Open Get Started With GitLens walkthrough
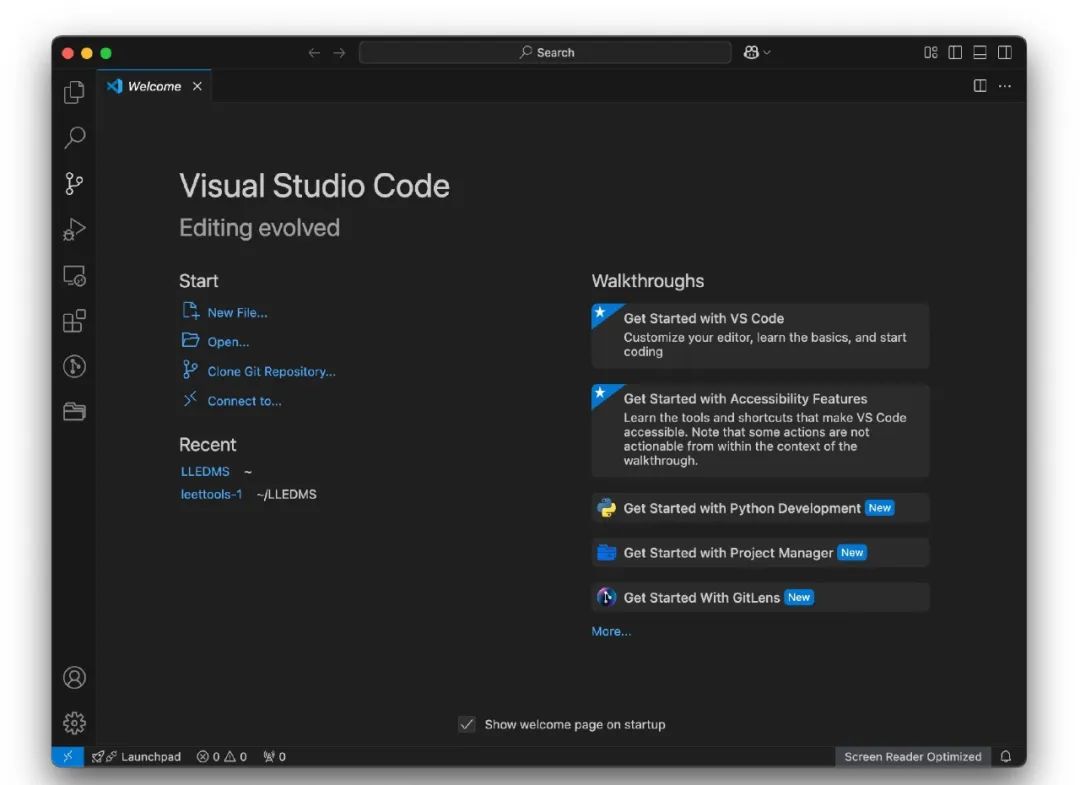The image size is (1080, 785). point(760,598)
